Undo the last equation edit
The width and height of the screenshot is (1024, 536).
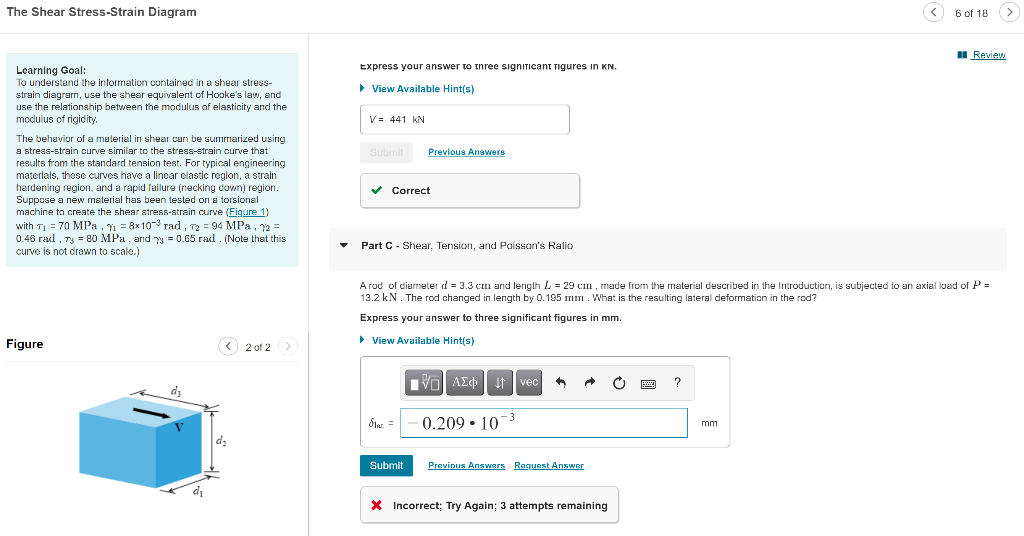click(560, 383)
